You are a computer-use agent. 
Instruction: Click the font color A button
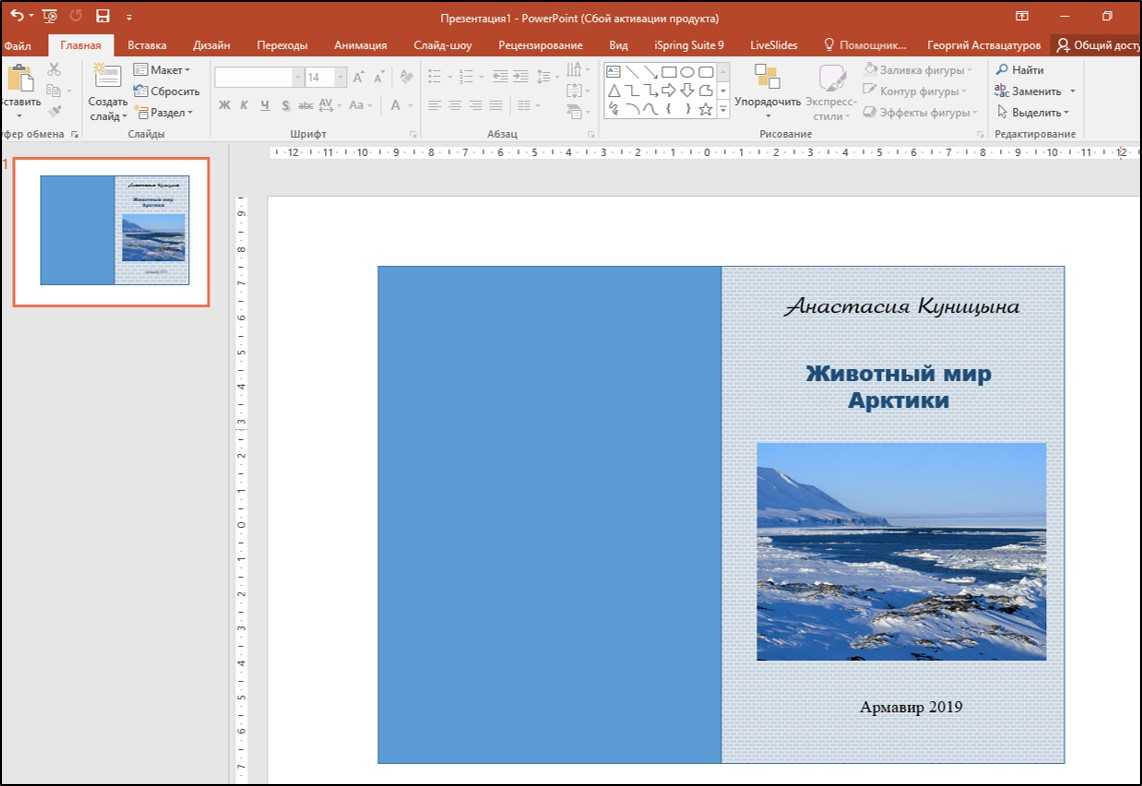(x=396, y=105)
